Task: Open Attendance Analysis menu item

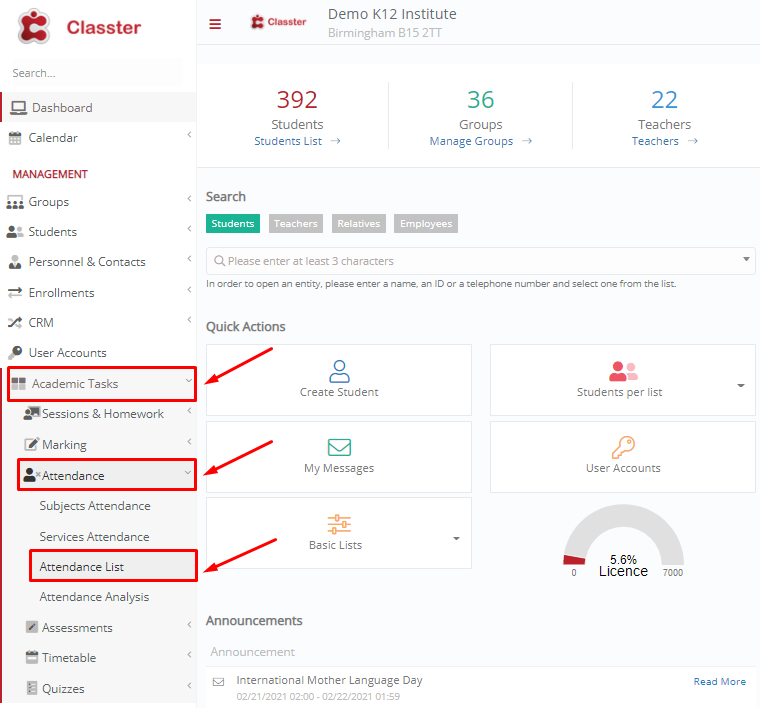Action: point(94,597)
